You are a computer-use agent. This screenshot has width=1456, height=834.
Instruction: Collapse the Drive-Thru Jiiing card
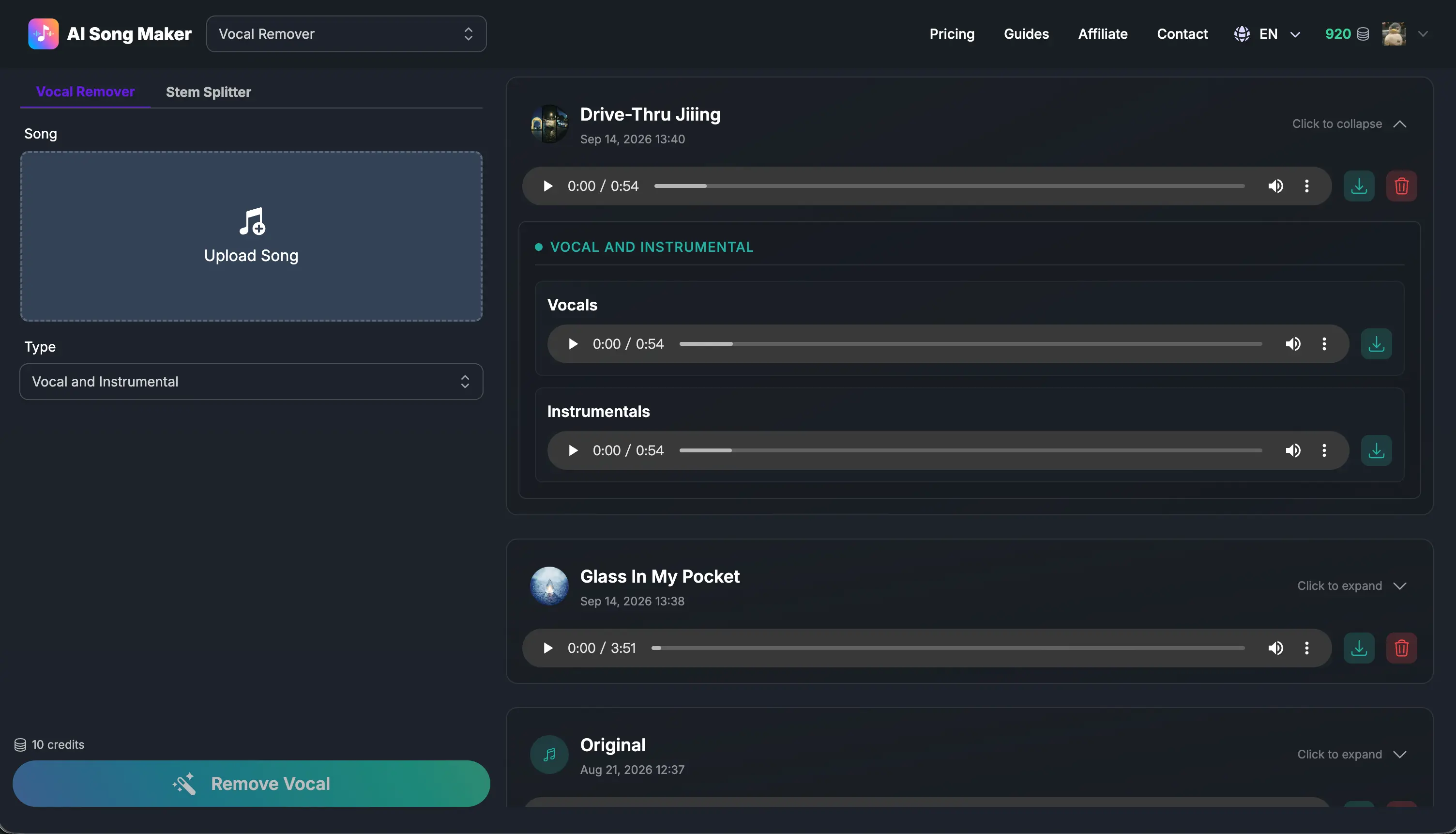coord(1349,124)
